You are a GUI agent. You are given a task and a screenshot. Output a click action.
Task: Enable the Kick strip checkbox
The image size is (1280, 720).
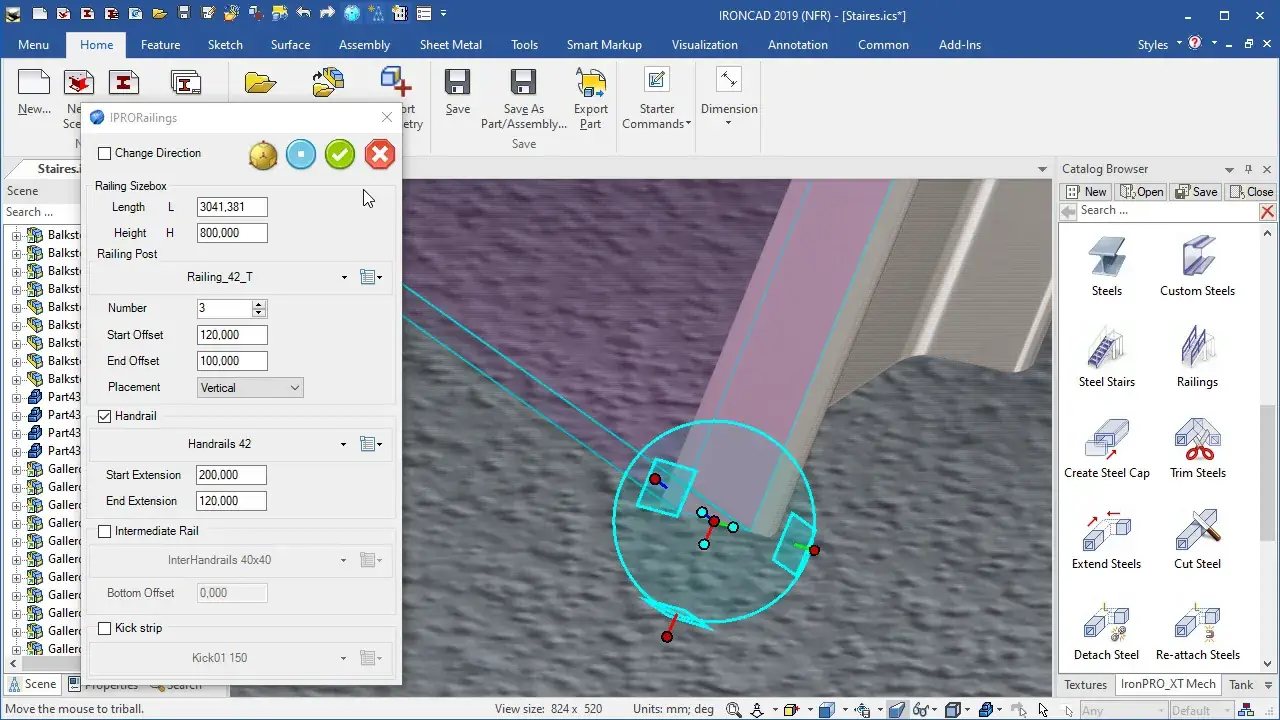[105, 628]
